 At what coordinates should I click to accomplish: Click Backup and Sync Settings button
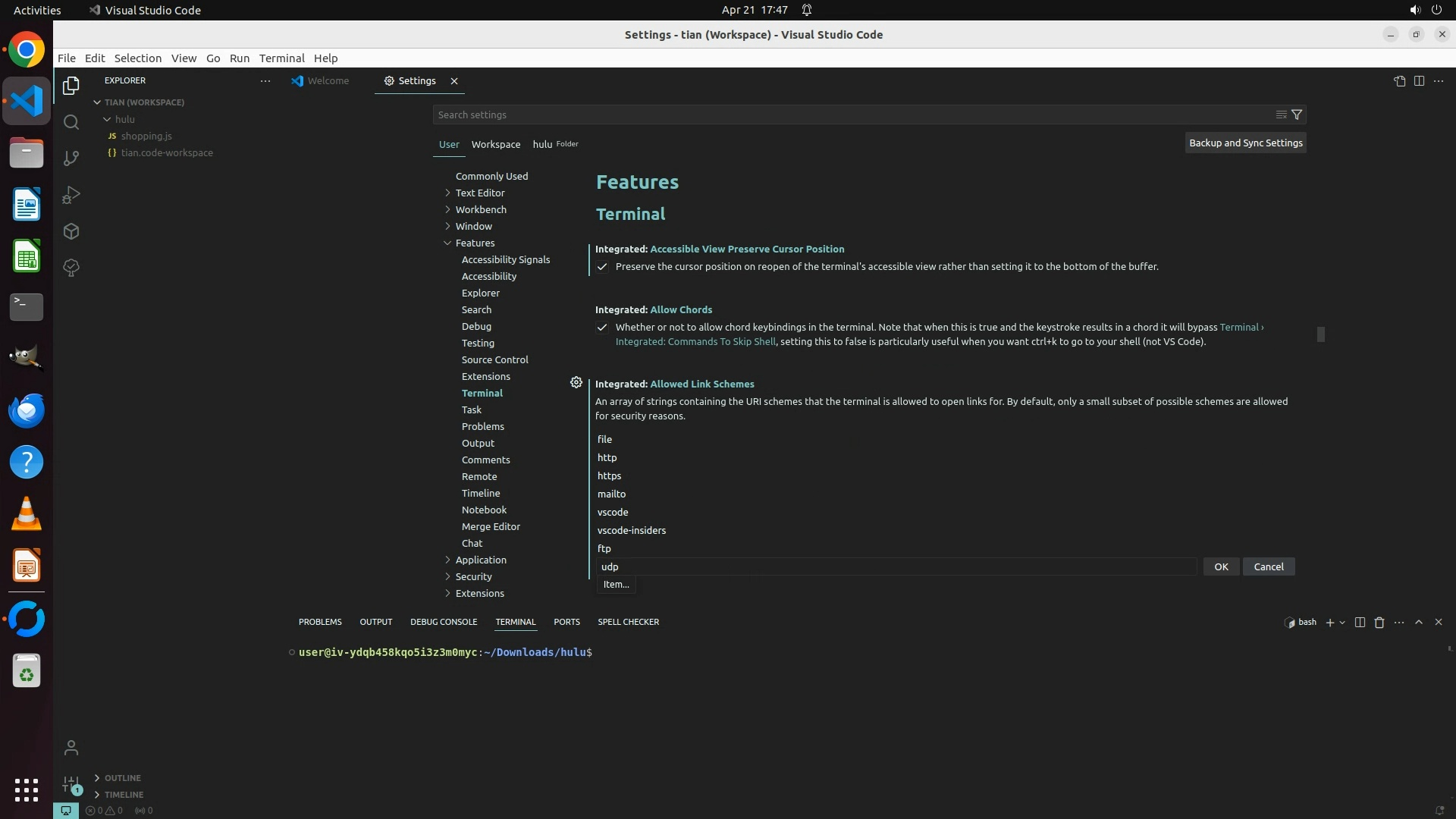[1245, 143]
